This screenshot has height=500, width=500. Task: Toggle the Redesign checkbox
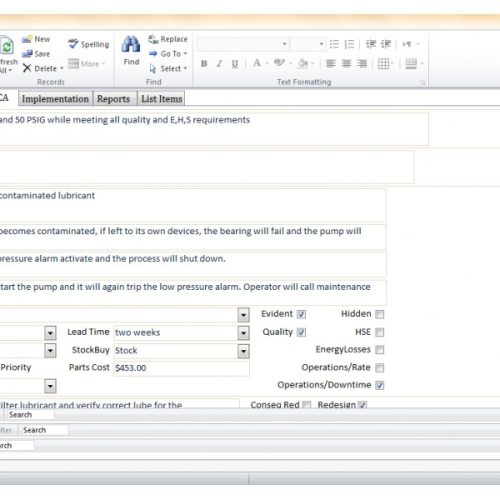362,405
